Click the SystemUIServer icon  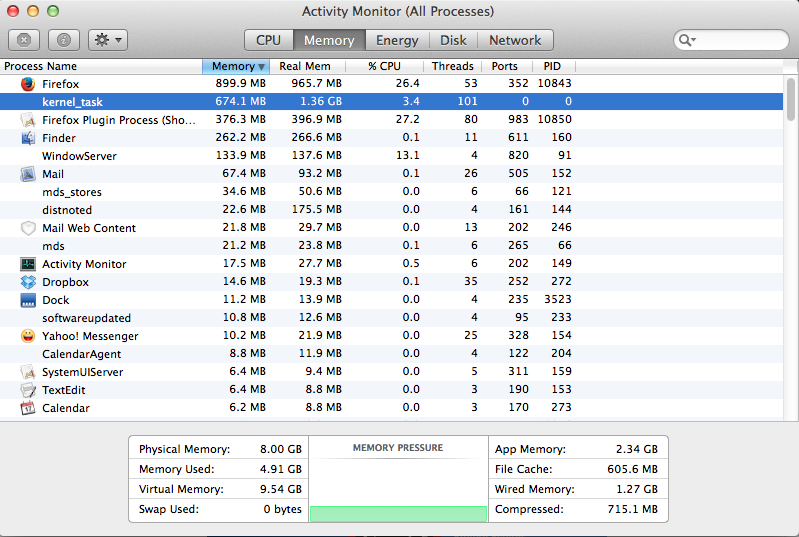28,372
